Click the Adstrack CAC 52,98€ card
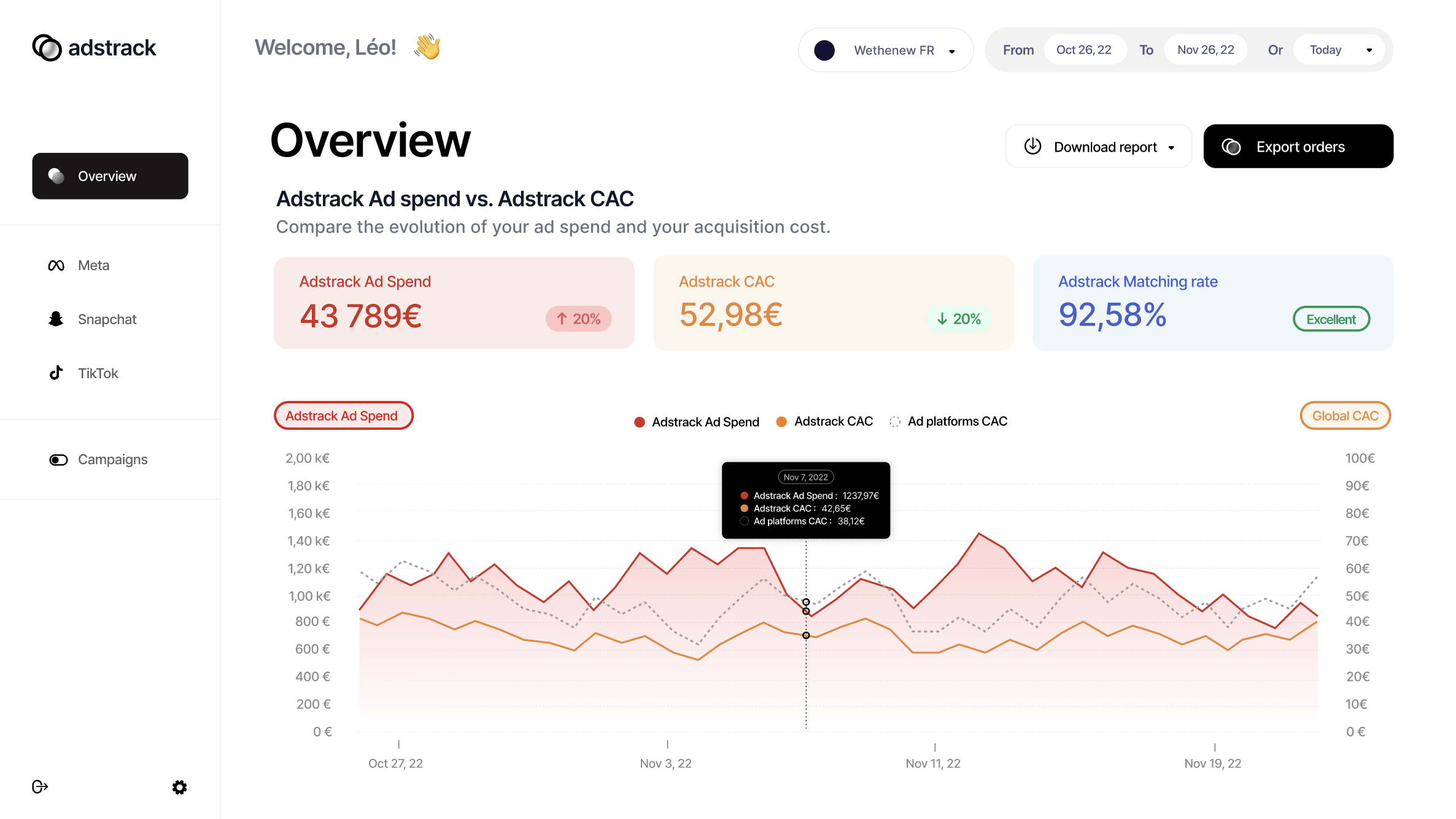 [834, 303]
